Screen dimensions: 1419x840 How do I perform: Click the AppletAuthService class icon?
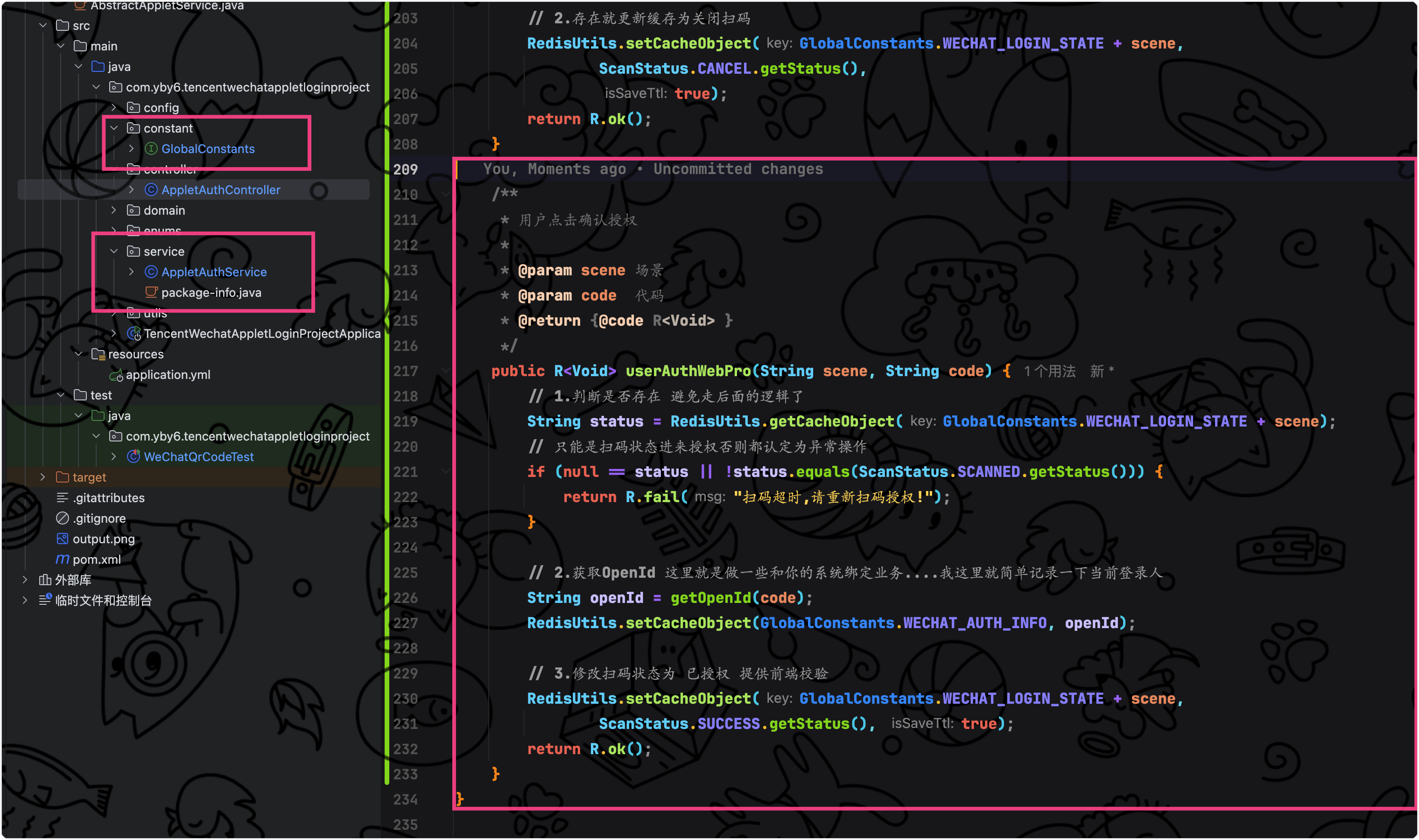tap(151, 272)
